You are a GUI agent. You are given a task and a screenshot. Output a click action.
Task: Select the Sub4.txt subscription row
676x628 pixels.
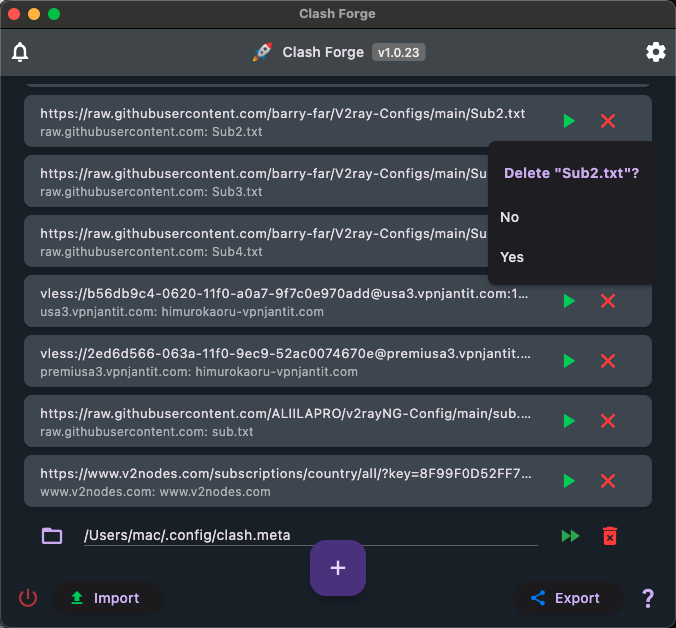point(256,241)
